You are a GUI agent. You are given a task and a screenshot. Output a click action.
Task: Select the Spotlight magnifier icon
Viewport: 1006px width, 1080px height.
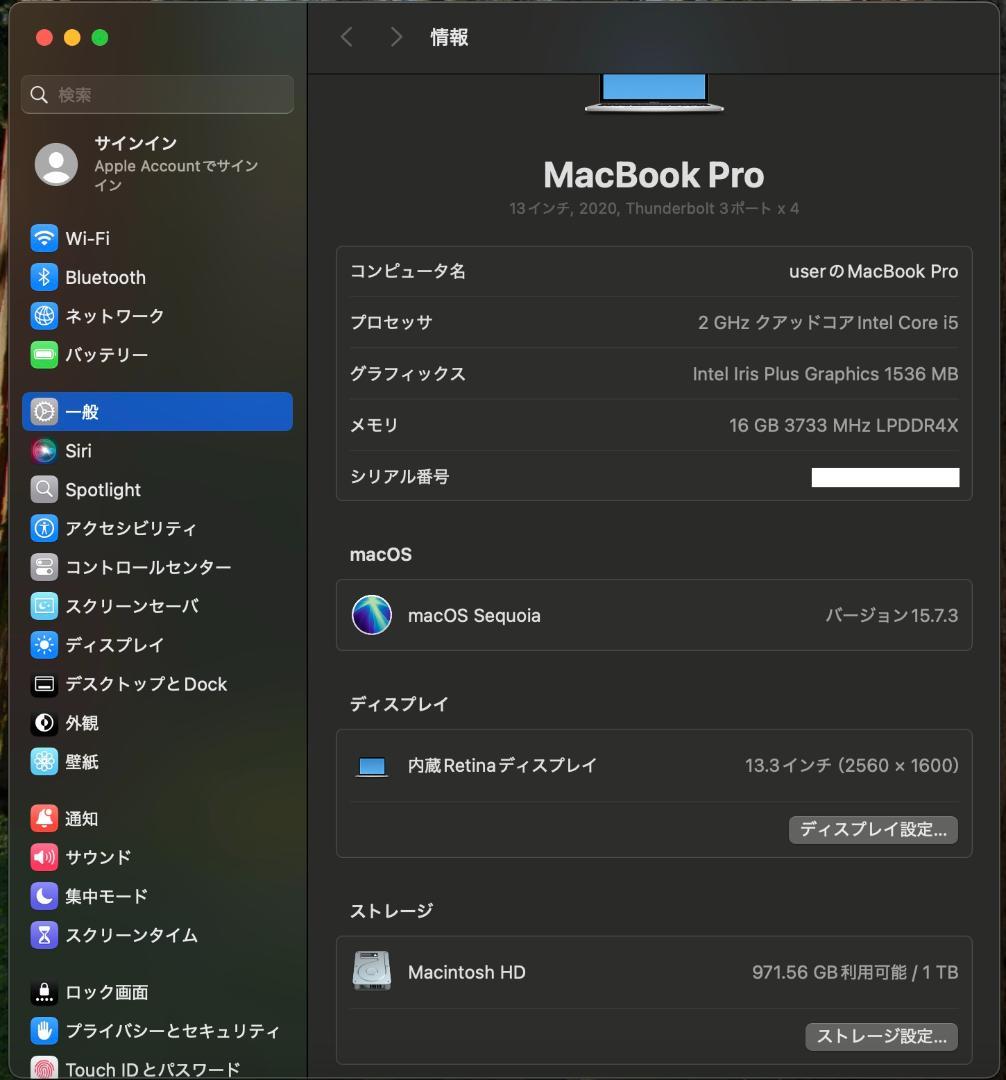tap(44, 490)
